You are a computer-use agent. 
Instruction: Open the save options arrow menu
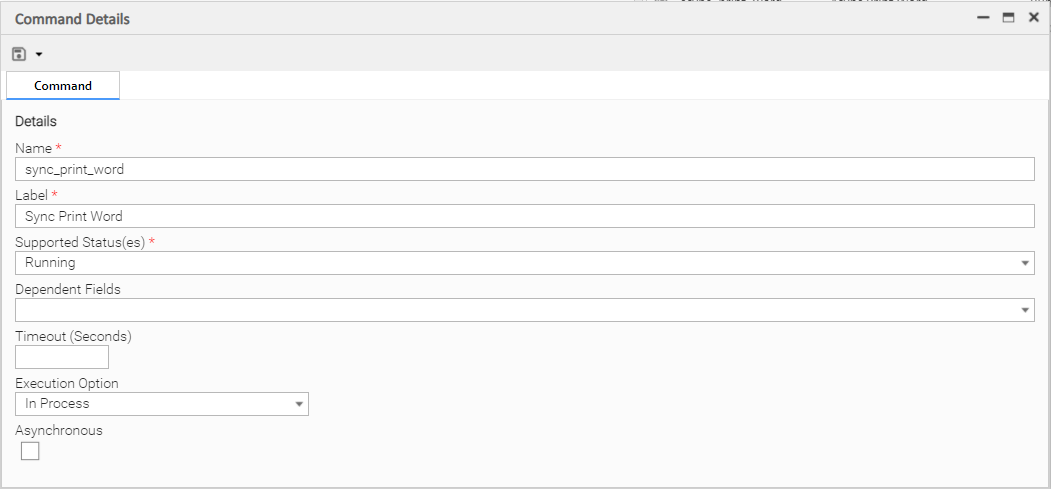coord(39,54)
